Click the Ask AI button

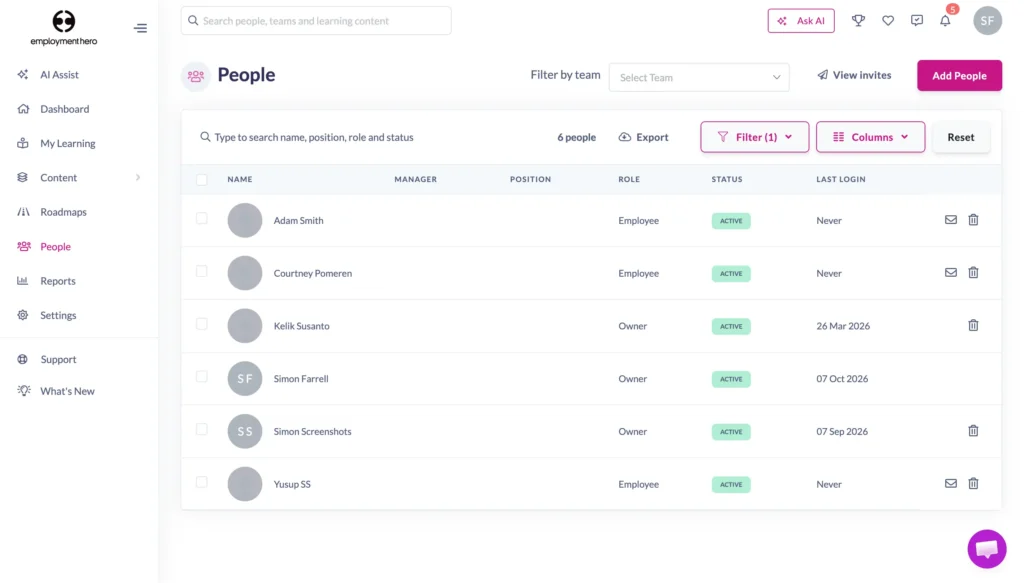click(x=801, y=21)
